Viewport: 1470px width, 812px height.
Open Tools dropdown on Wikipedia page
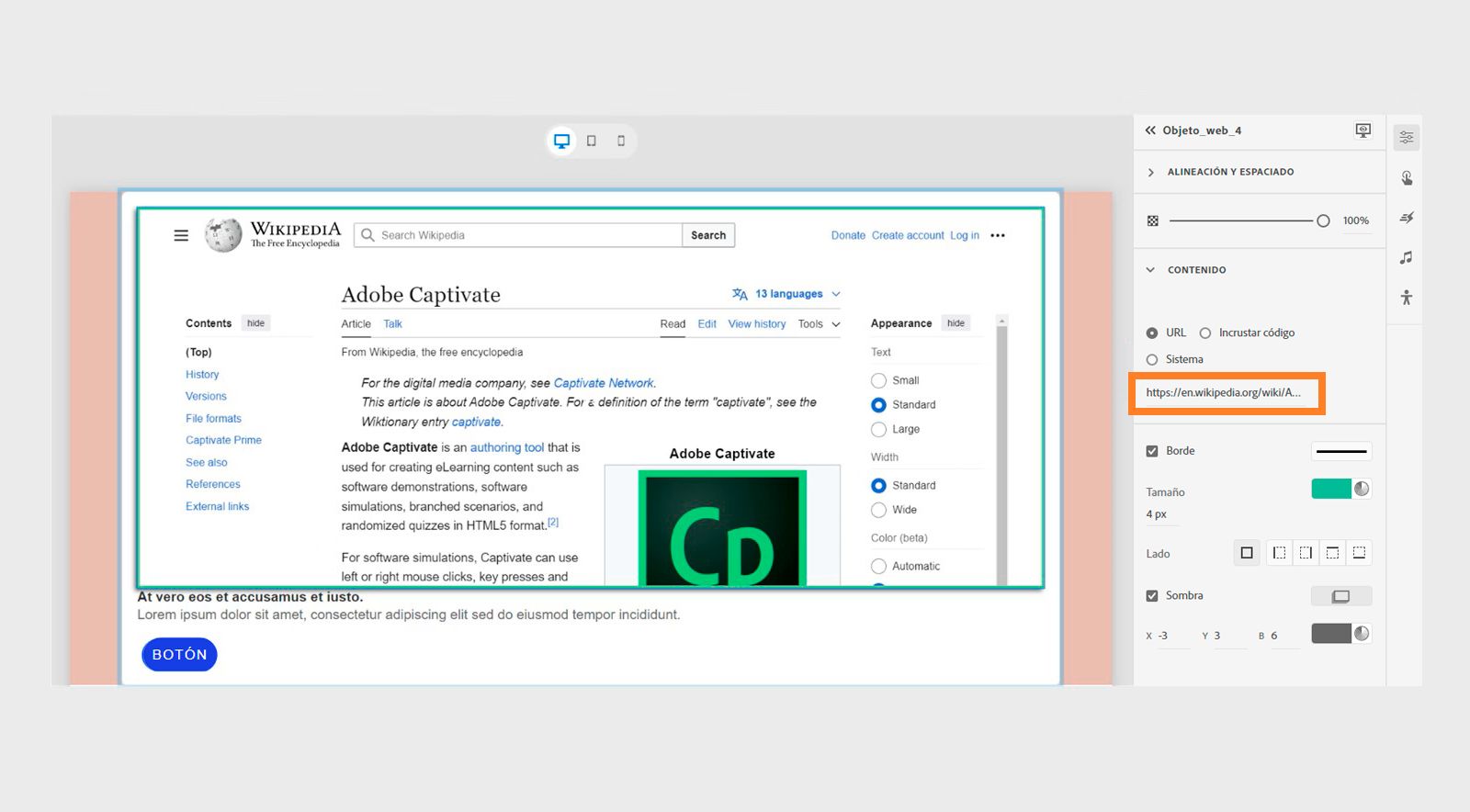coord(819,324)
